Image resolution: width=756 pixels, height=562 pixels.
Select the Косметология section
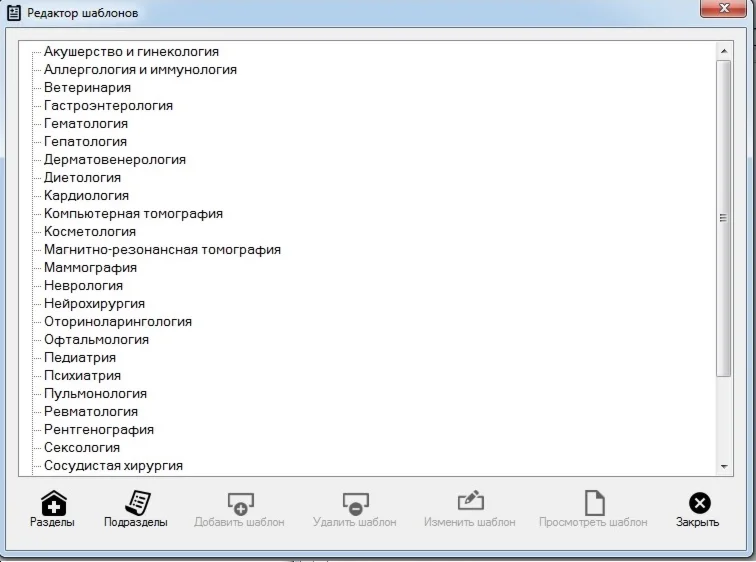point(90,231)
